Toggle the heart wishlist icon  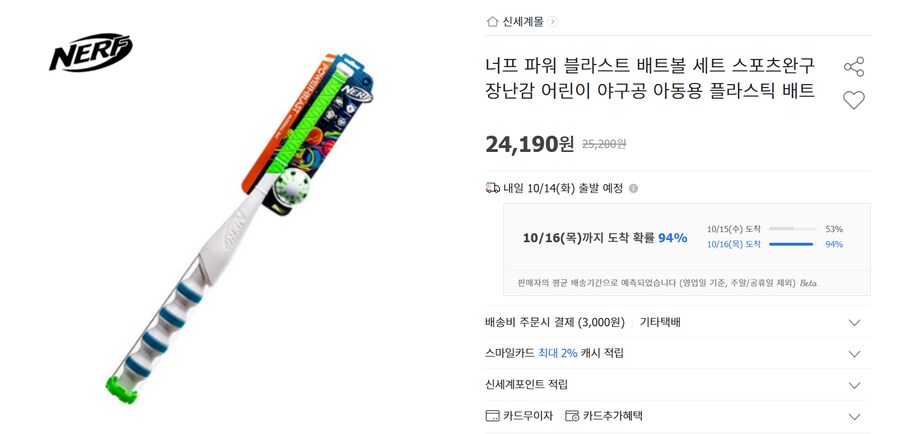(854, 100)
